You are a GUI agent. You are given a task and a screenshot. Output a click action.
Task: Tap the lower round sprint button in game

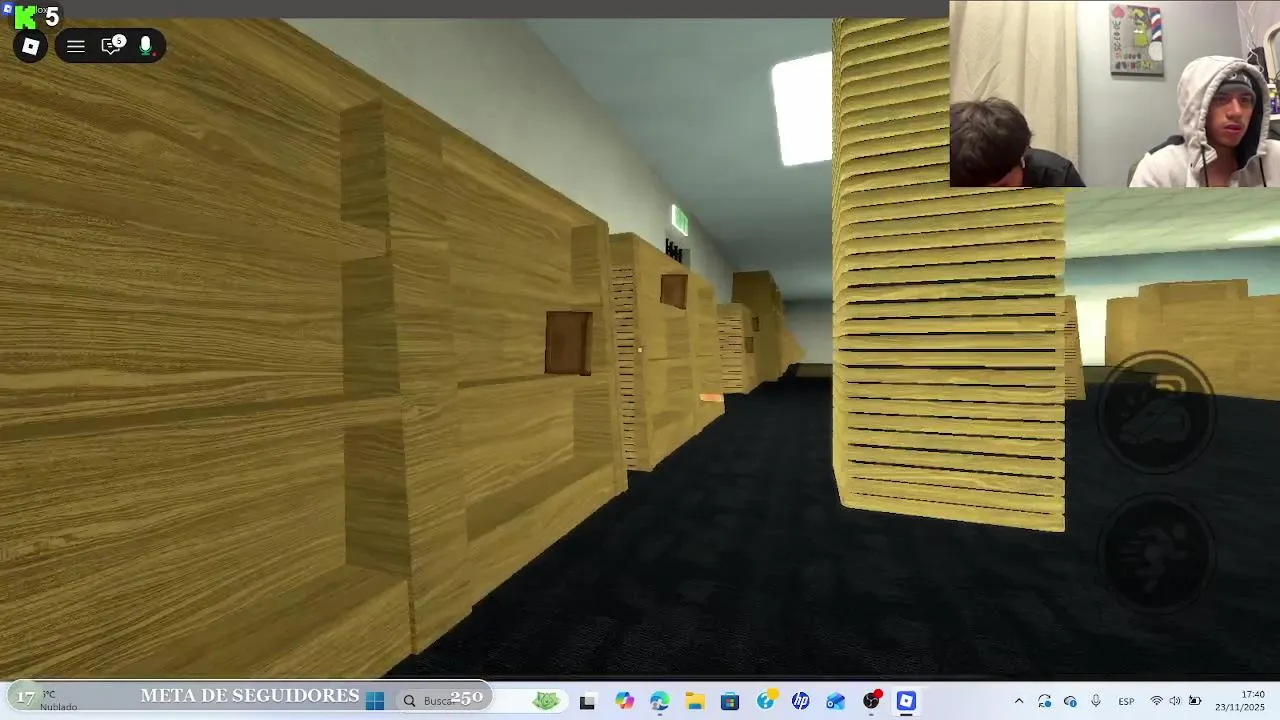click(x=1157, y=553)
